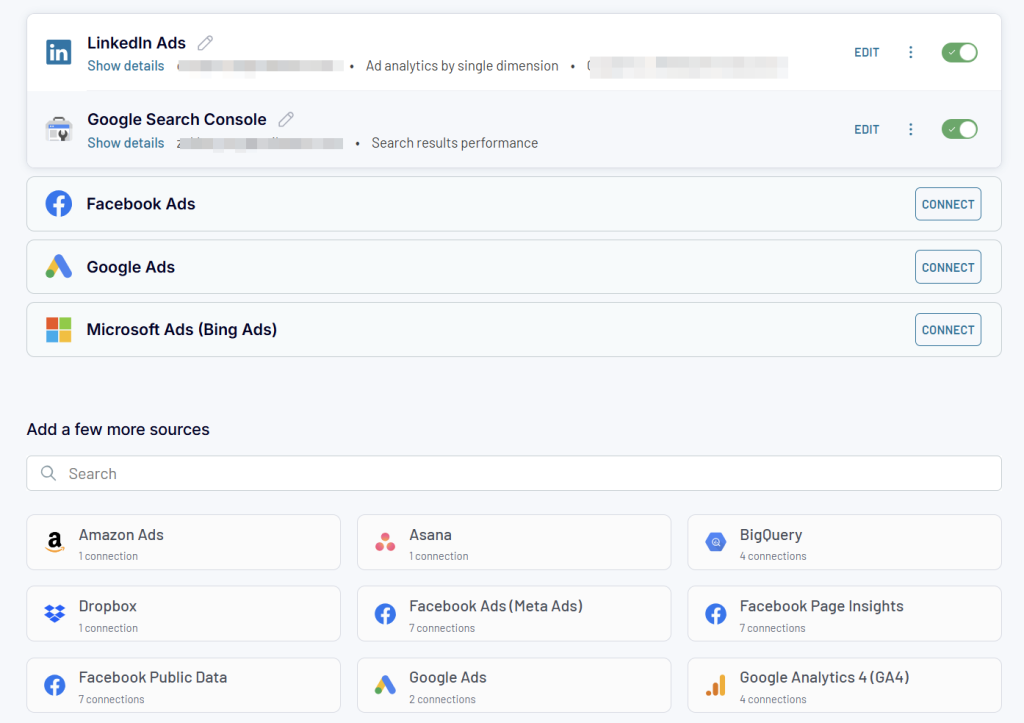Disable the LinkedIn Ads source toggle
The image size is (1024, 723).
(x=959, y=52)
